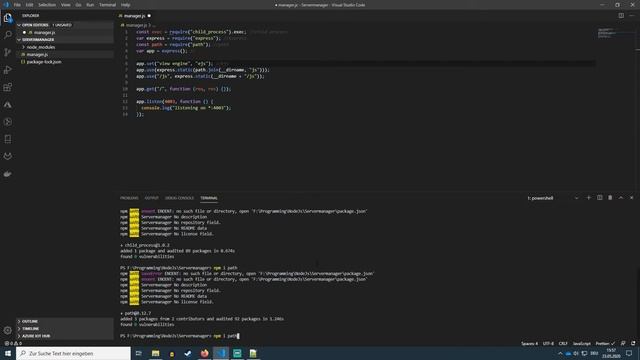Image resolution: width=640 pixels, height=360 pixels.
Task: Open the Docker whale icon view
Action: [8, 174]
